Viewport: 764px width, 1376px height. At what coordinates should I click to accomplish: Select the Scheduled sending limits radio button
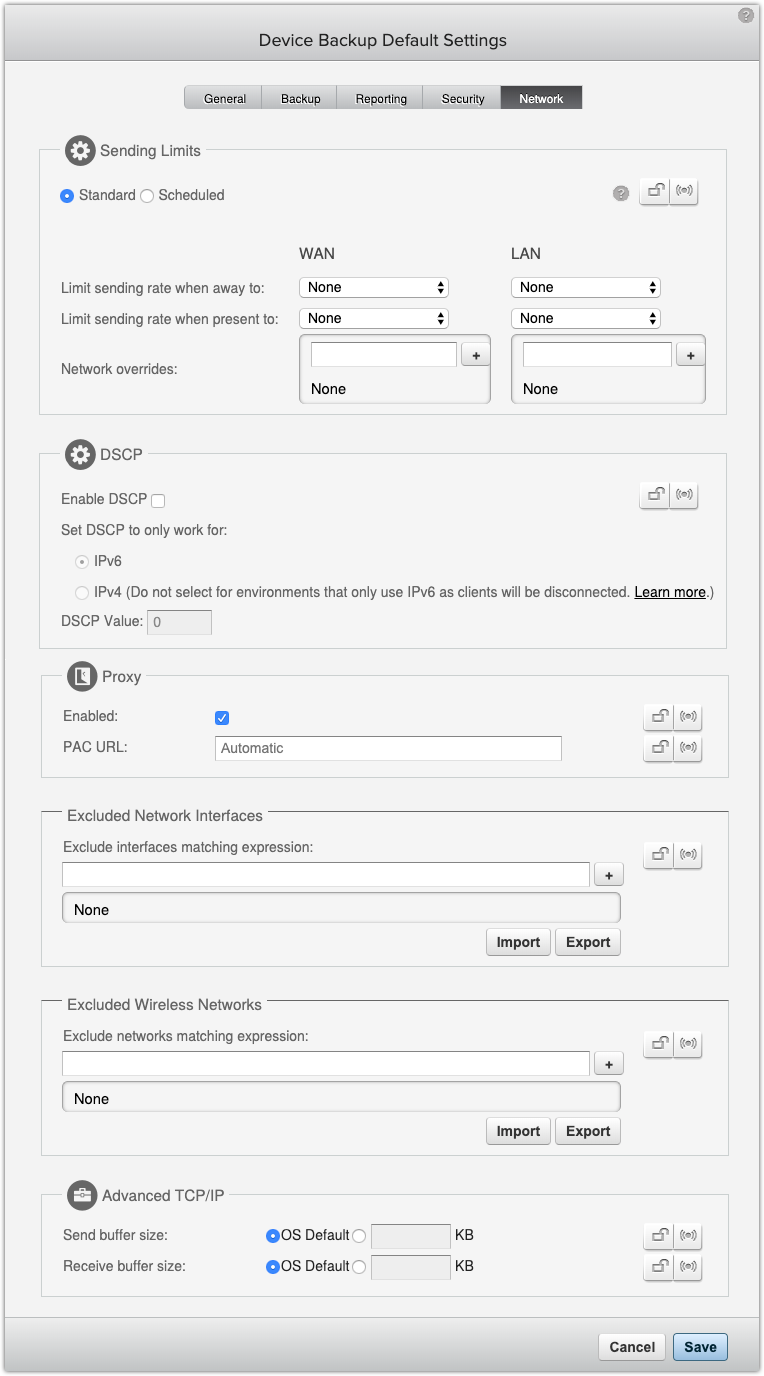[146, 195]
